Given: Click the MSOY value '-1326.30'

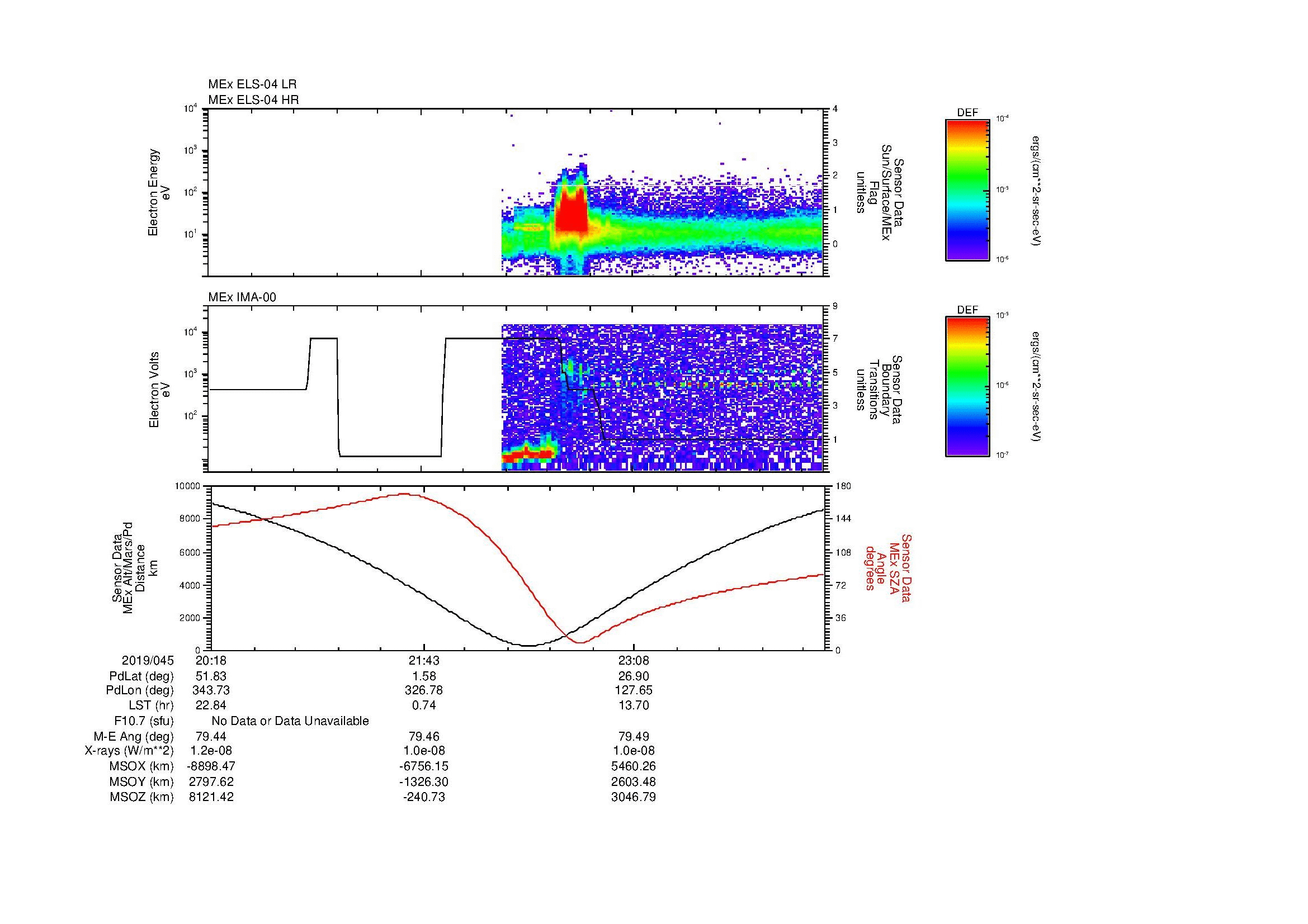Looking at the screenshot, I should coord(423,781).
